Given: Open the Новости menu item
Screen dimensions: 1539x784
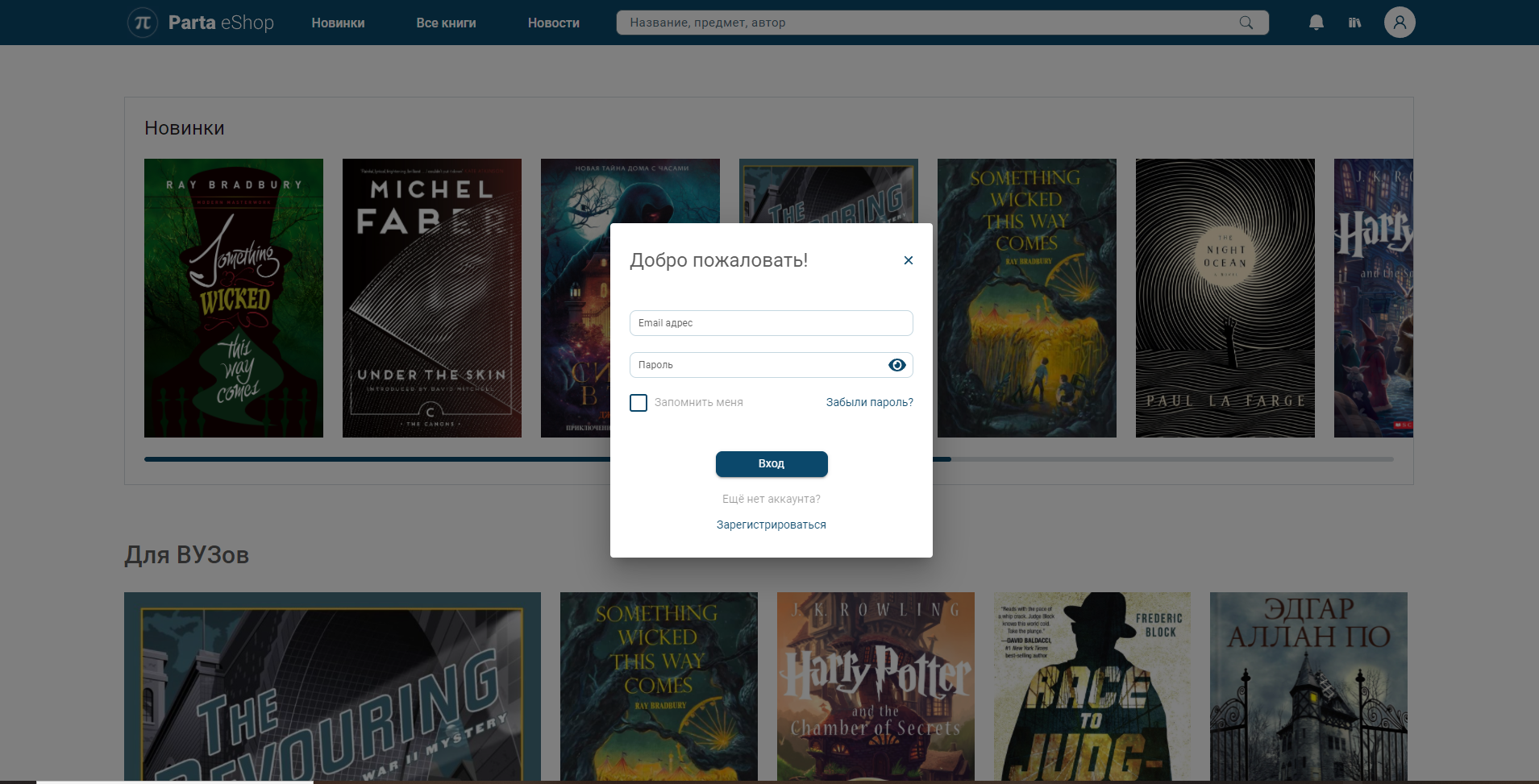Looking at the screenshot, I should click(554, 23).
